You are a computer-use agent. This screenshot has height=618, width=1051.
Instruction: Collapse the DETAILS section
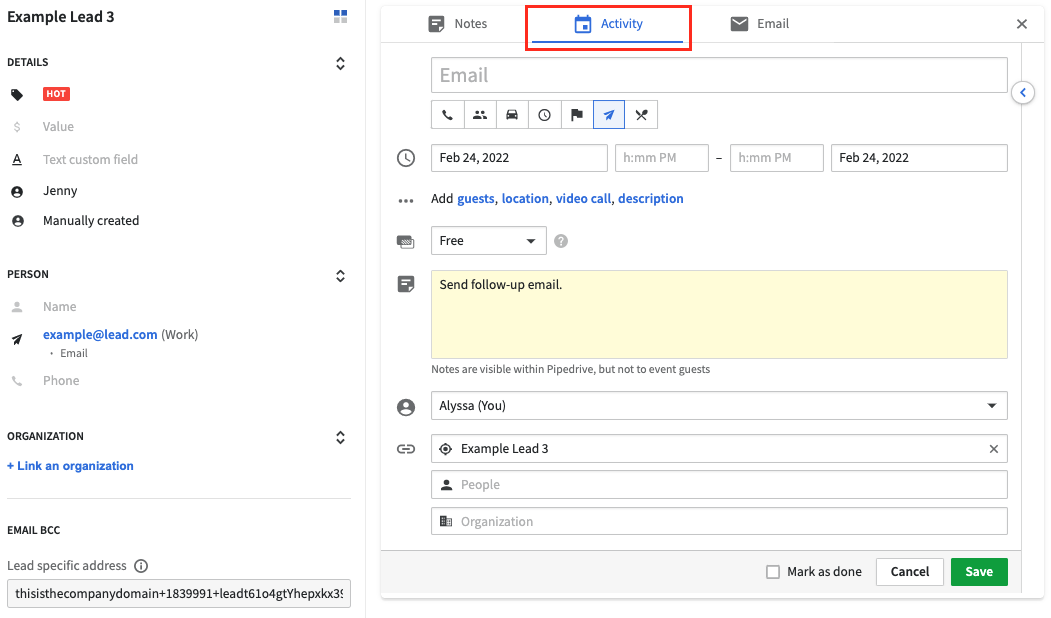[341, 63]
